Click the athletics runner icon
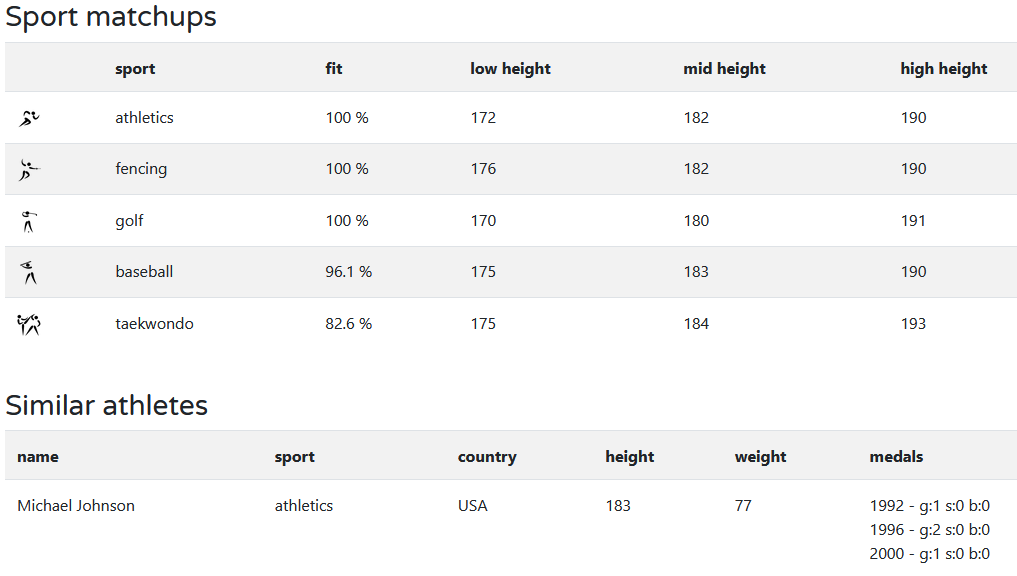This screenshot has height=576, width=1017. coord(29,118)
